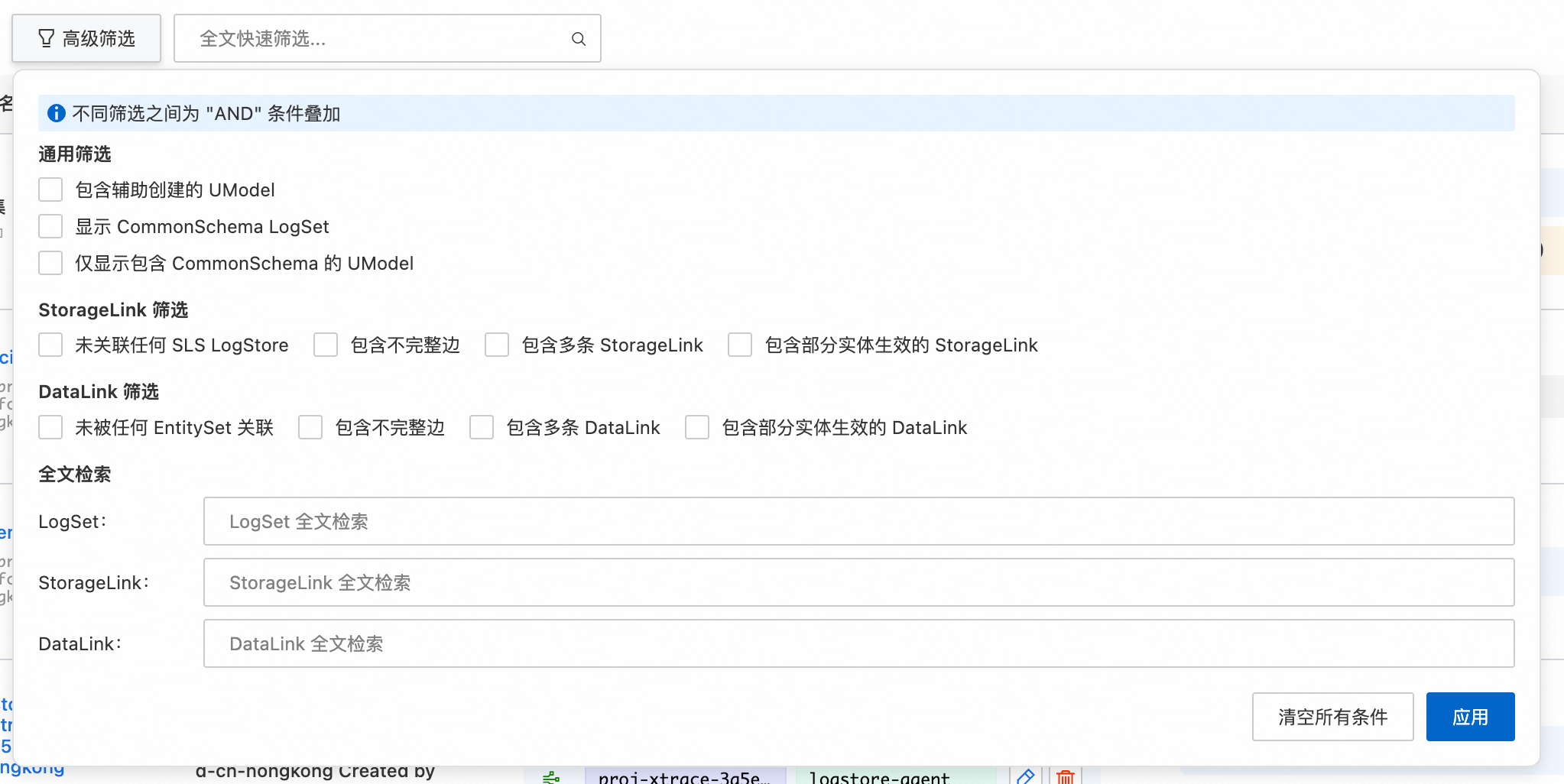Toggle 未关联任何 SLS LogStore checkbox

tap(50, 345)
